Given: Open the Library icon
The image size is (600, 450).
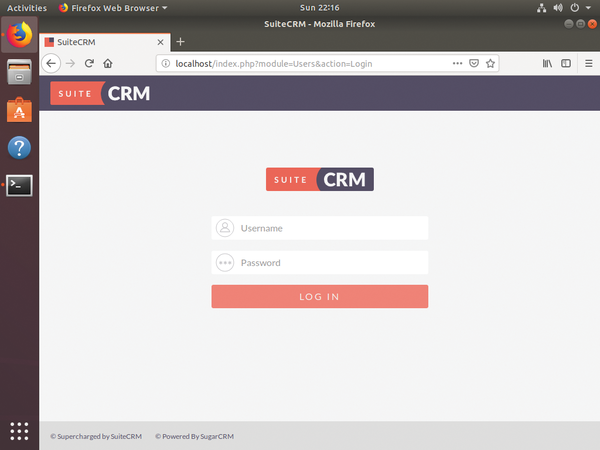Looking at the screenshot, I should click(x=547, y=64).
